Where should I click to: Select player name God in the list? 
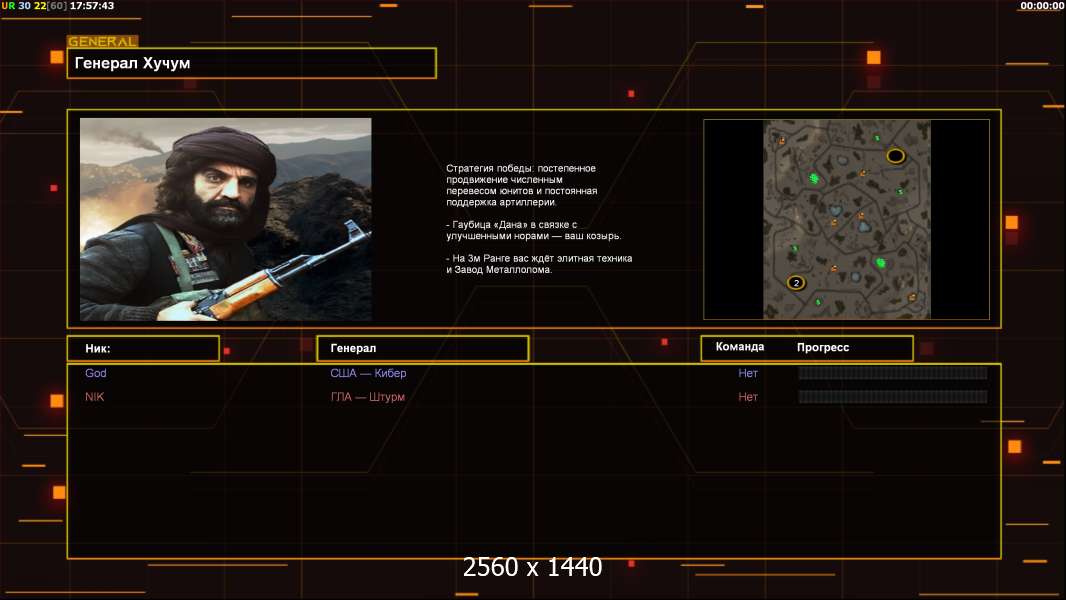[96, 373]
